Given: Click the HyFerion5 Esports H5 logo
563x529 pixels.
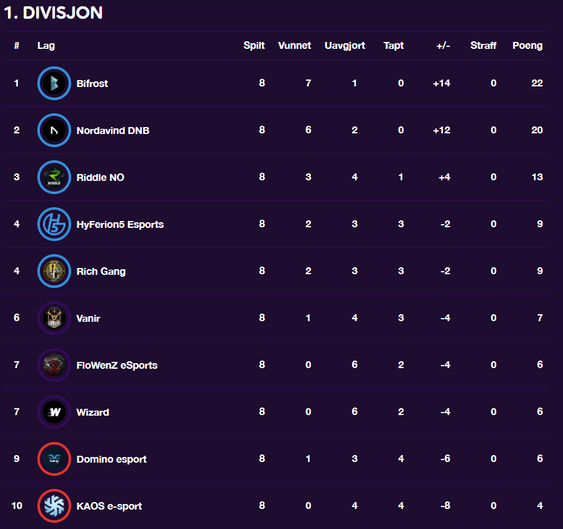Looking at the screenshot, I should pos(54,224).
